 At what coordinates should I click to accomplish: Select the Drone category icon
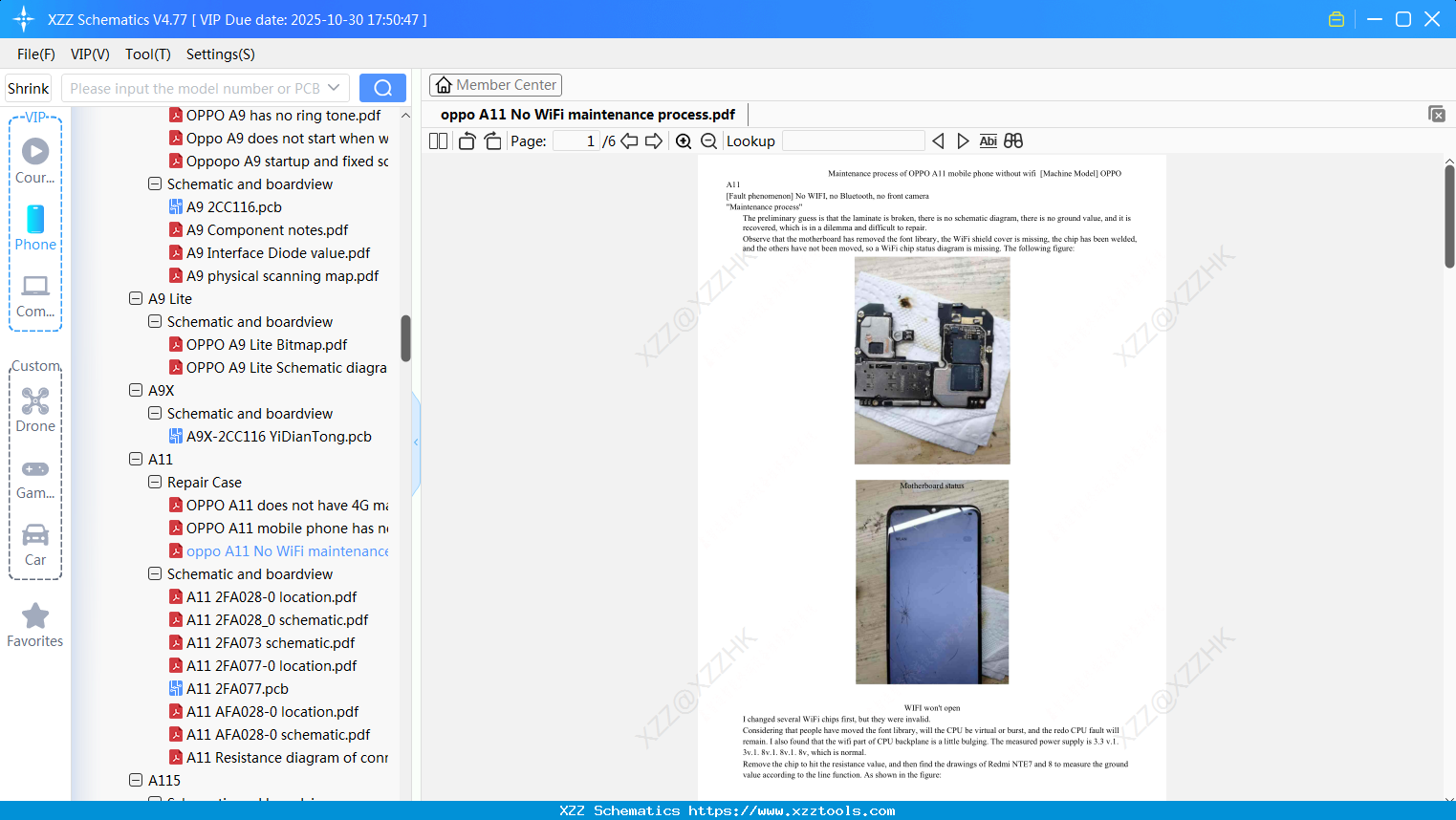(35, 410)
